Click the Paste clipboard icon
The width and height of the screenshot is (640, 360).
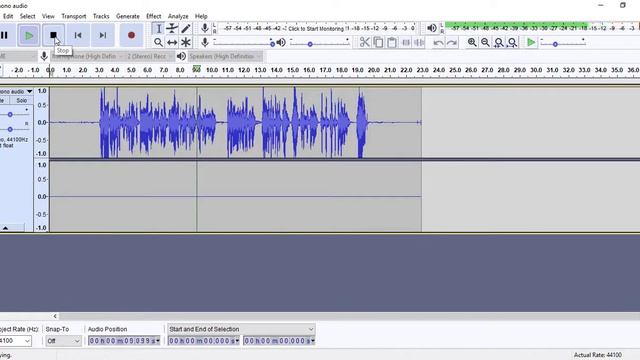392,42
